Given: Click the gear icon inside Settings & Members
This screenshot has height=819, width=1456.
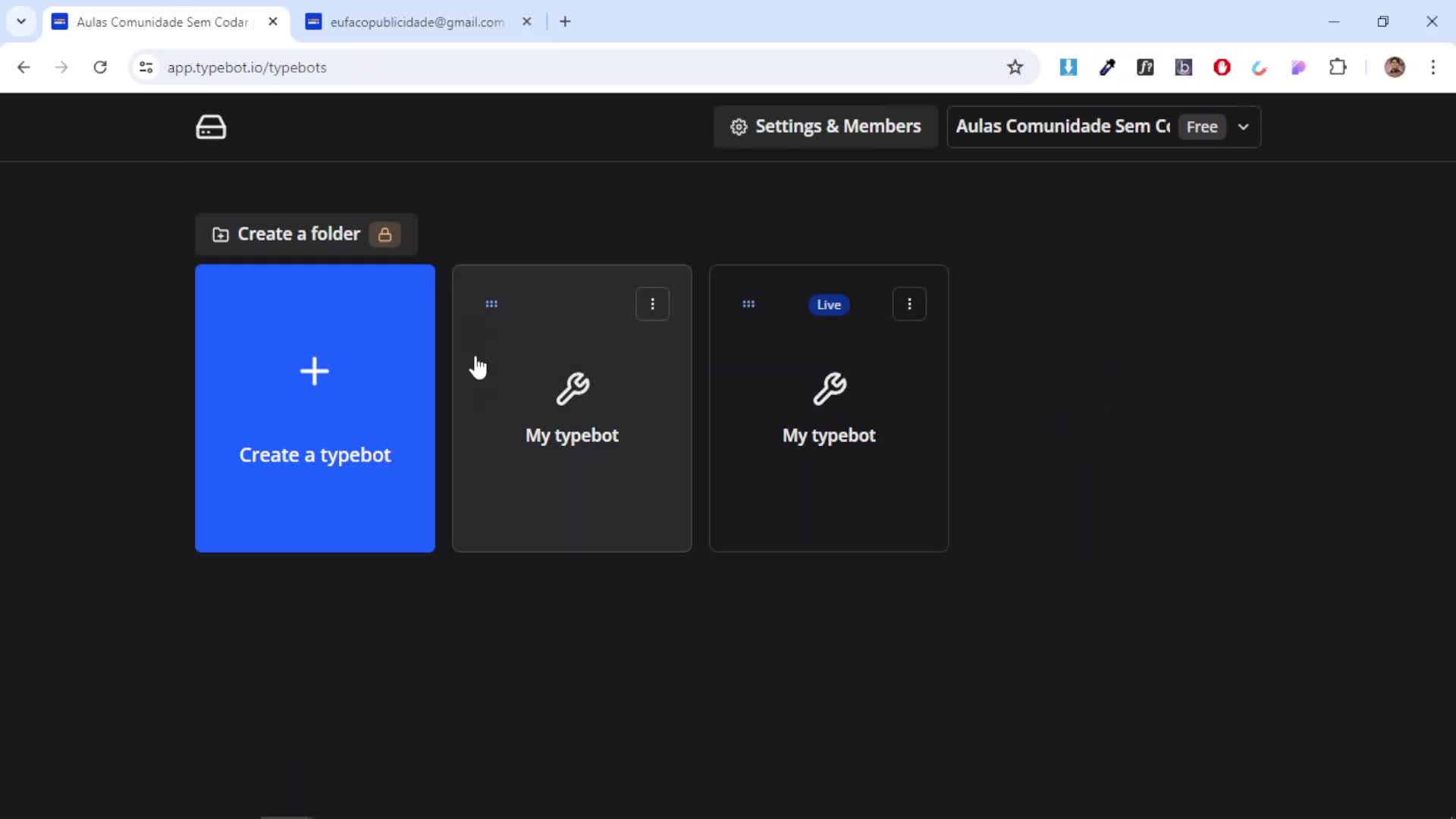Looking at the screenshot, I should point(739,127).
